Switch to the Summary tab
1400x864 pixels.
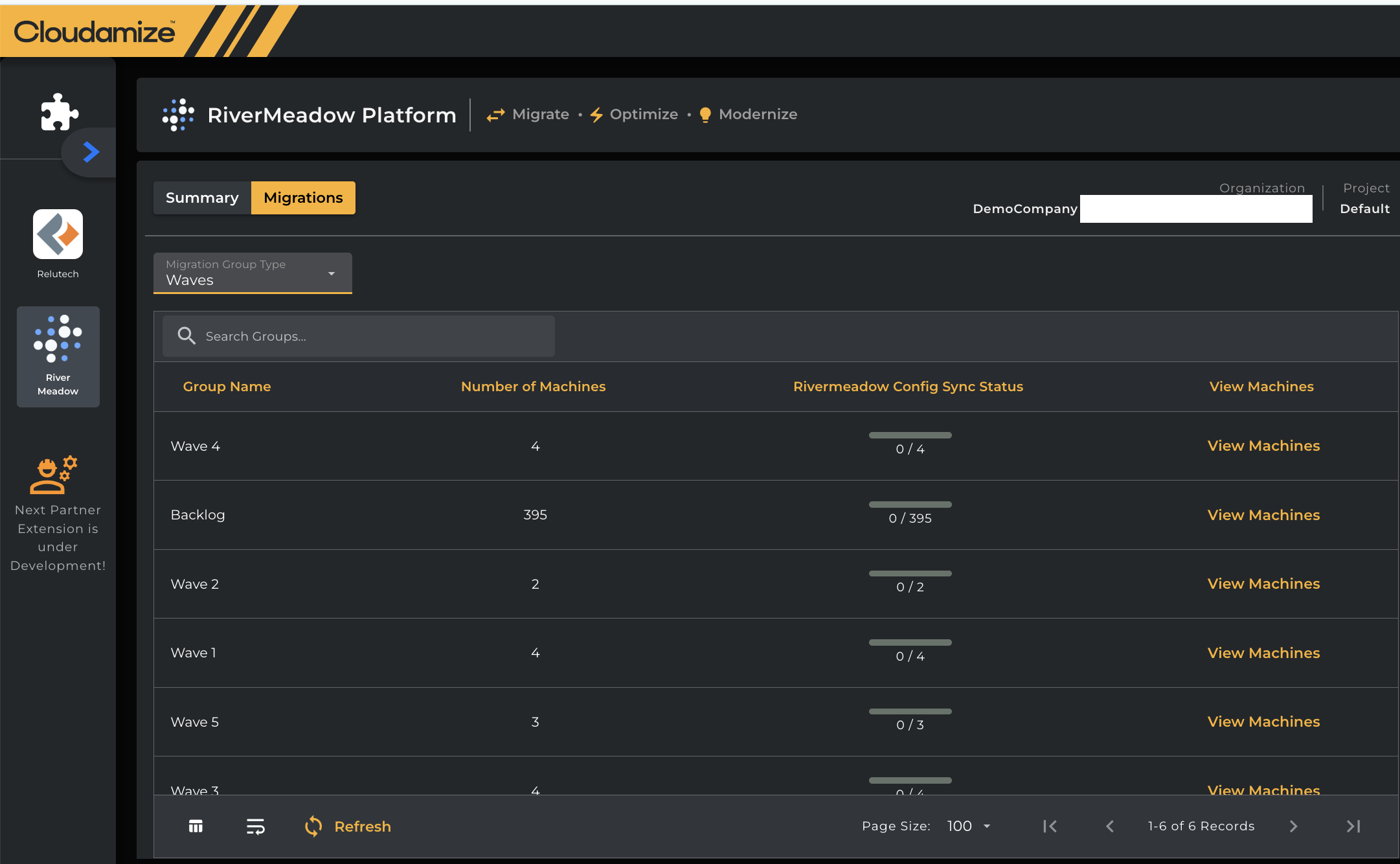click(202, 198)
